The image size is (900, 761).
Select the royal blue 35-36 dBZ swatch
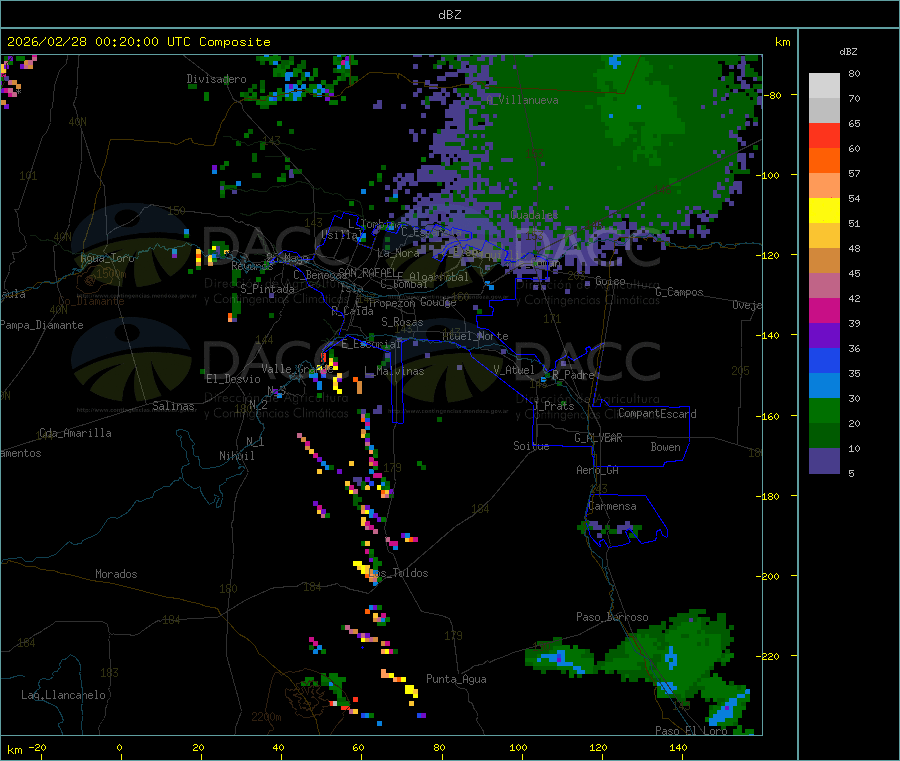(x=824, y=360)
